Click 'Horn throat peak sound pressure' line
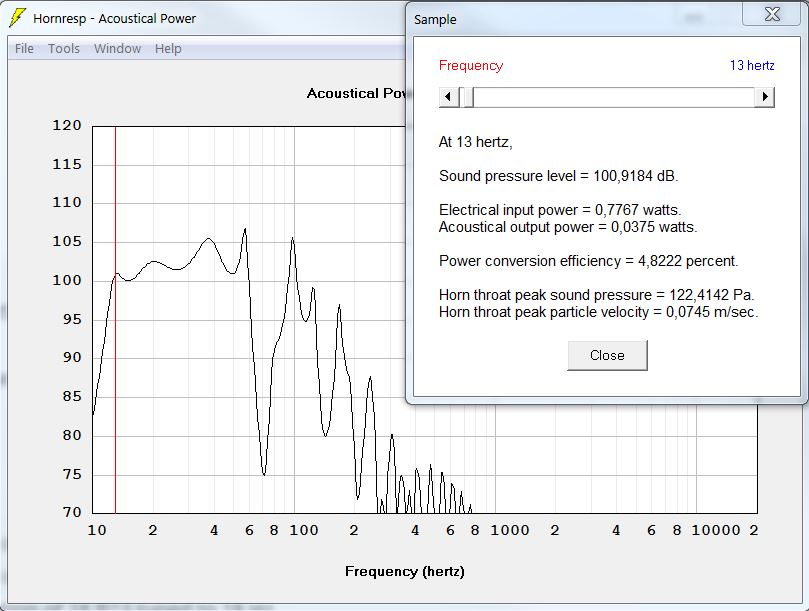 596,295
